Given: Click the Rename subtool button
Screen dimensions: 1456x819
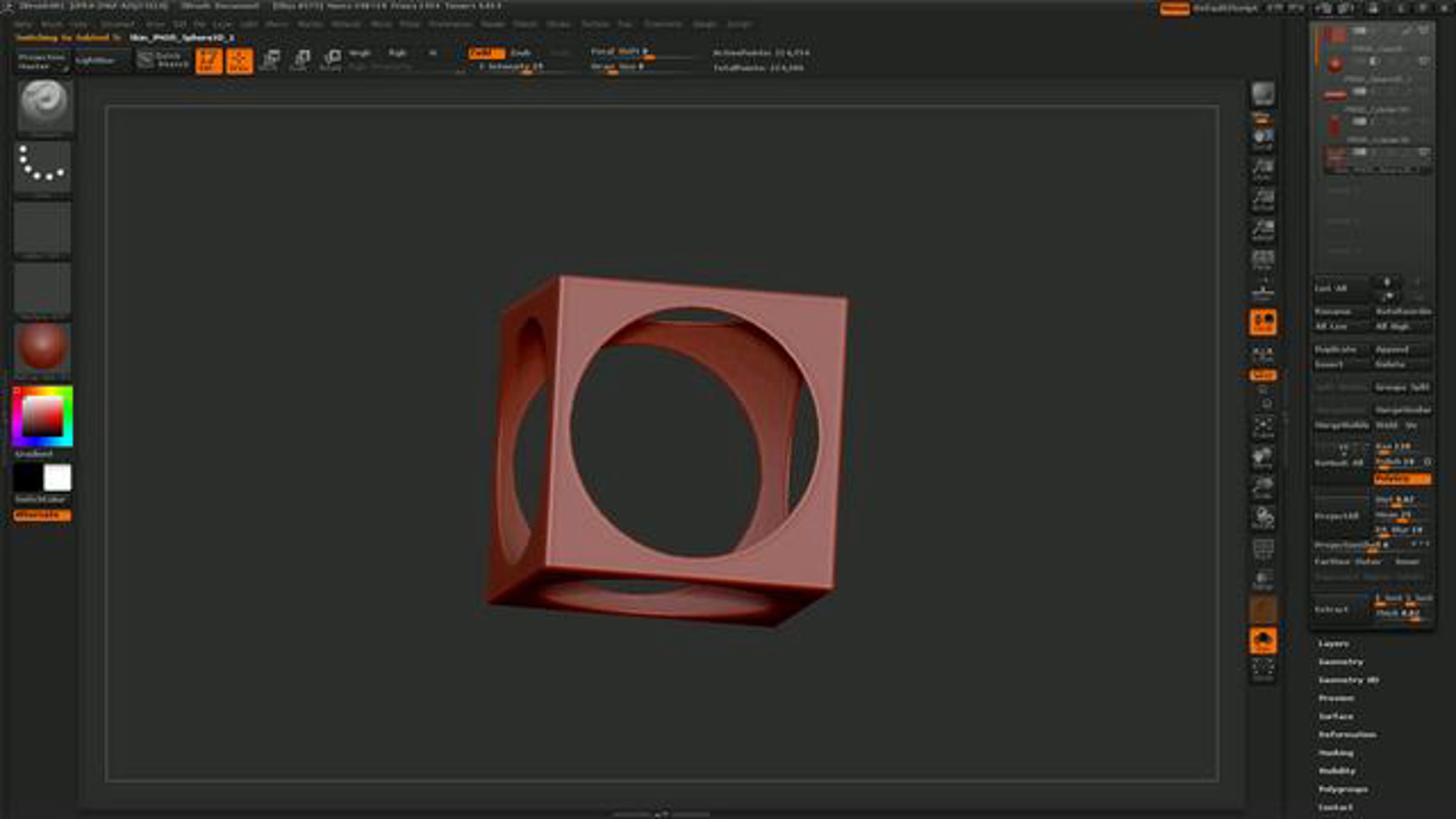Looking at the screenshot, I should point(1341,311).
